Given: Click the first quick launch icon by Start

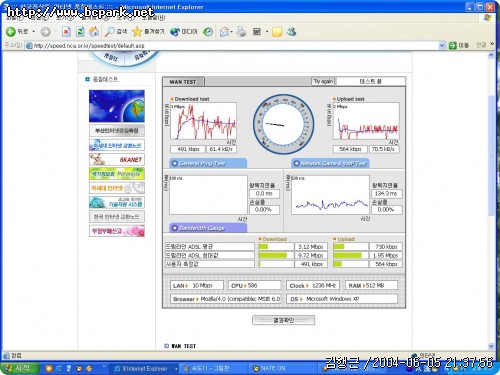Looking at the screenshot, I should pyautogui.click(x=49, y=368).
